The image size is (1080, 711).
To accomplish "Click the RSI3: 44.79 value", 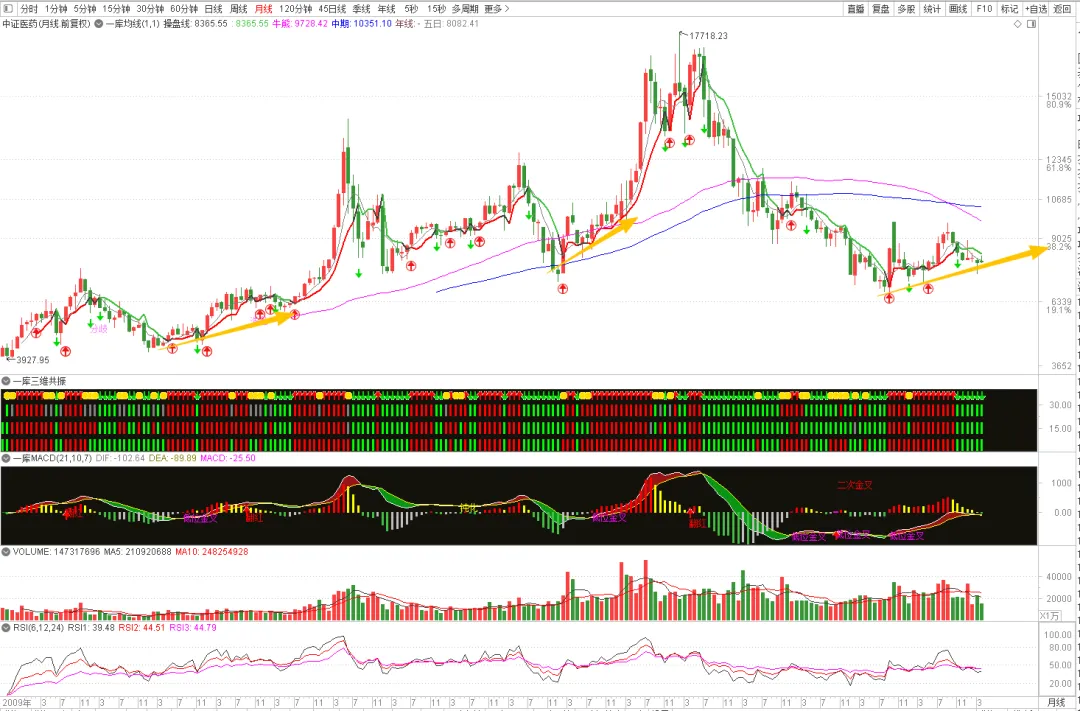I will pyautogui.click(x=193, y=628).
